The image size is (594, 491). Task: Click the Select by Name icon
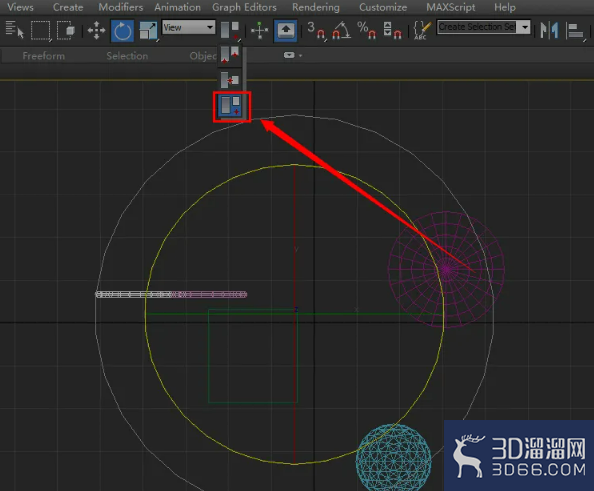tap(14, 30)
